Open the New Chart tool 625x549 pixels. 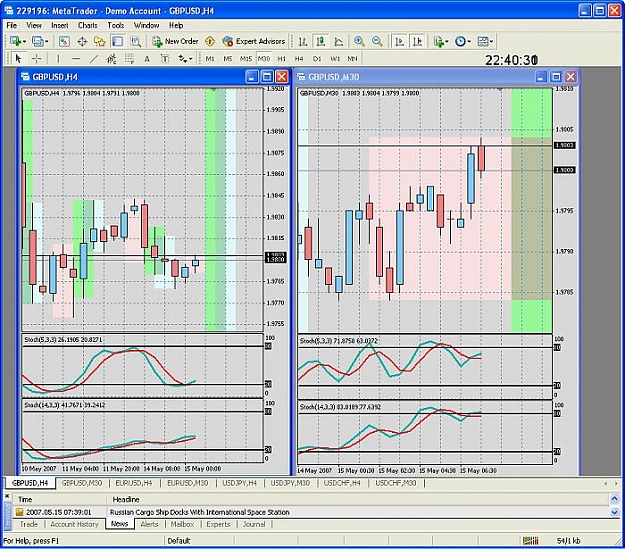pyautogui.click(x=16, y=41)
